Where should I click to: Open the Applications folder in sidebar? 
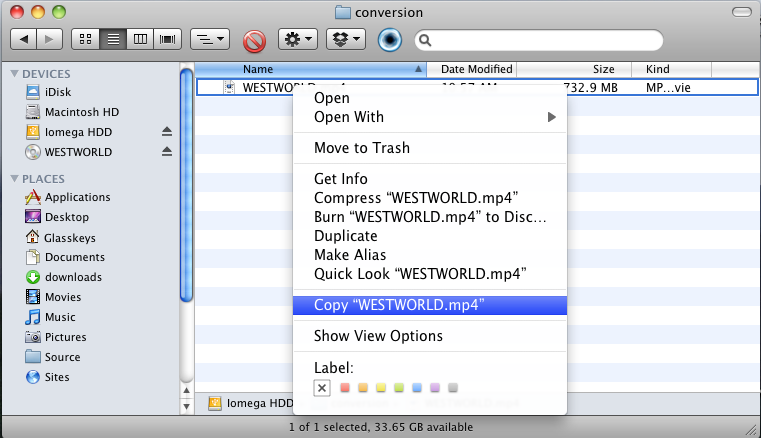point(77,197)
